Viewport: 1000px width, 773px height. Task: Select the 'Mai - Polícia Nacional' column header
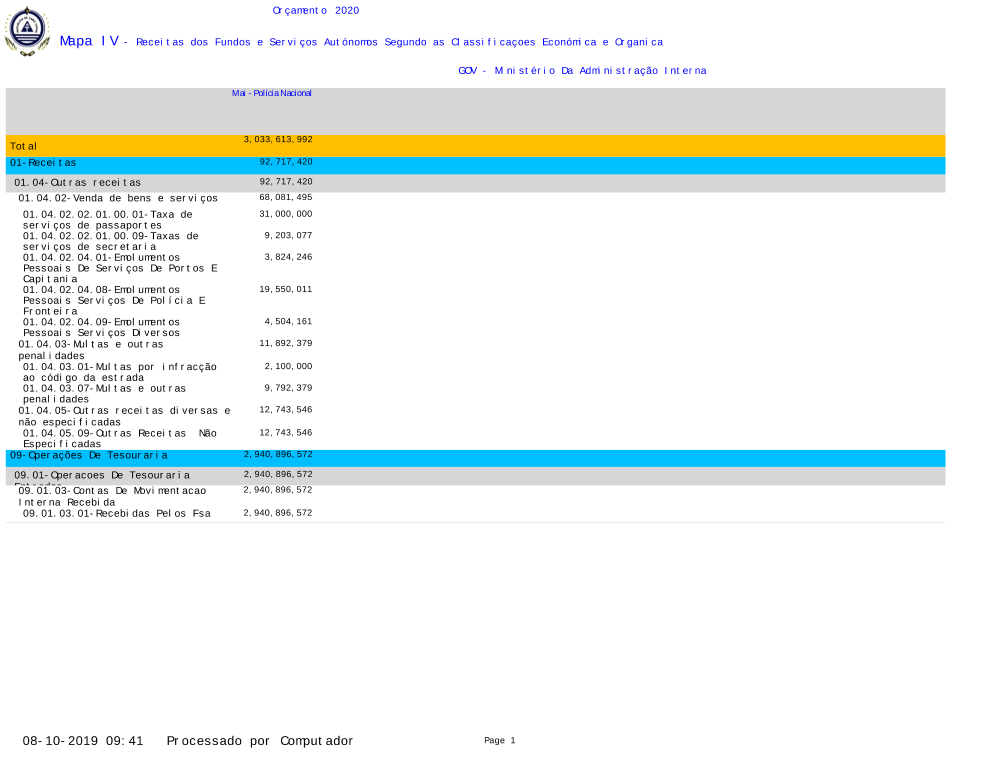[272, 93]
